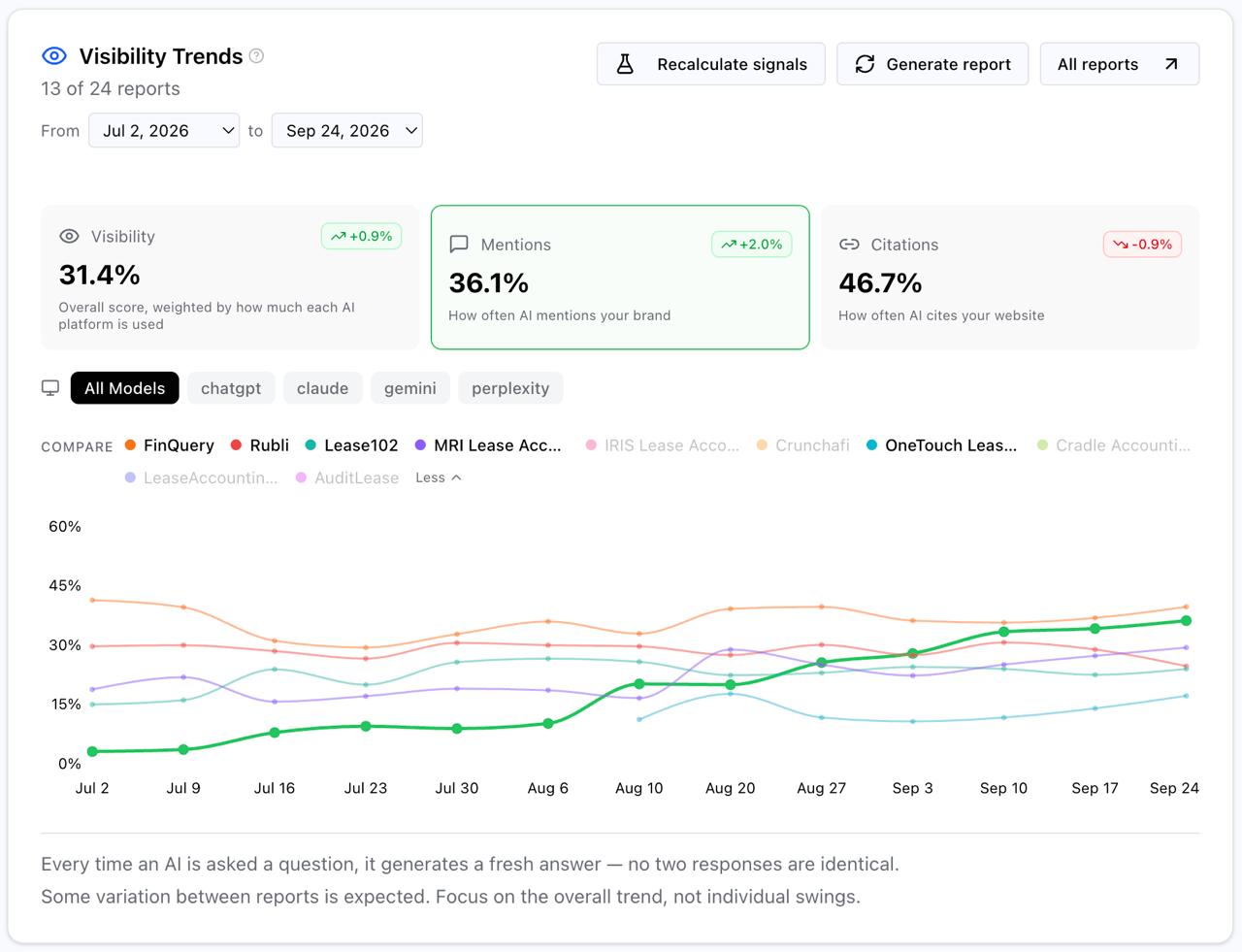Toggle Lease102 in the compare legend
Screen dimensions: 1242x952
(351, 445)
